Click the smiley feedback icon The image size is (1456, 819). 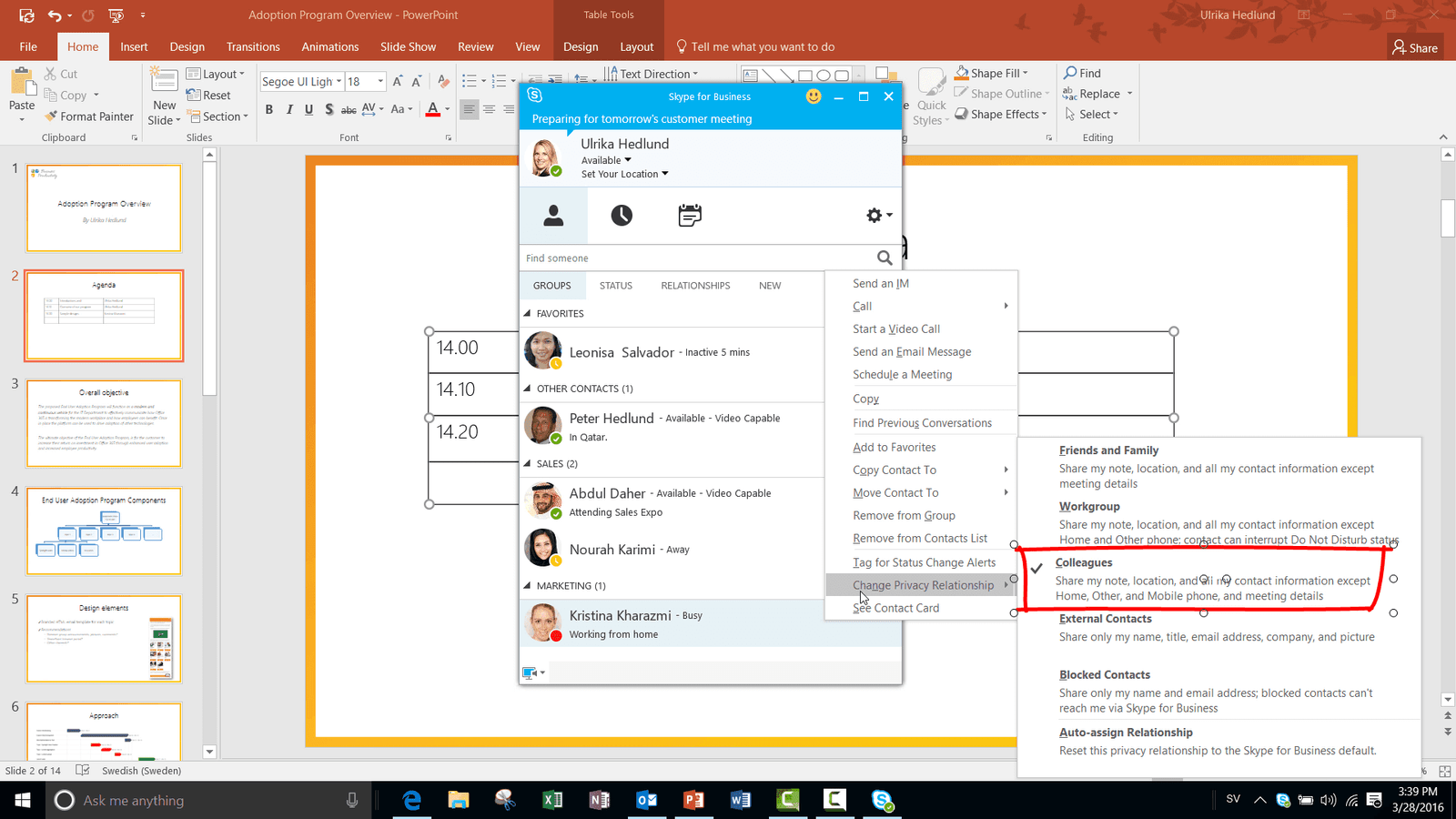tap(814, 96)
